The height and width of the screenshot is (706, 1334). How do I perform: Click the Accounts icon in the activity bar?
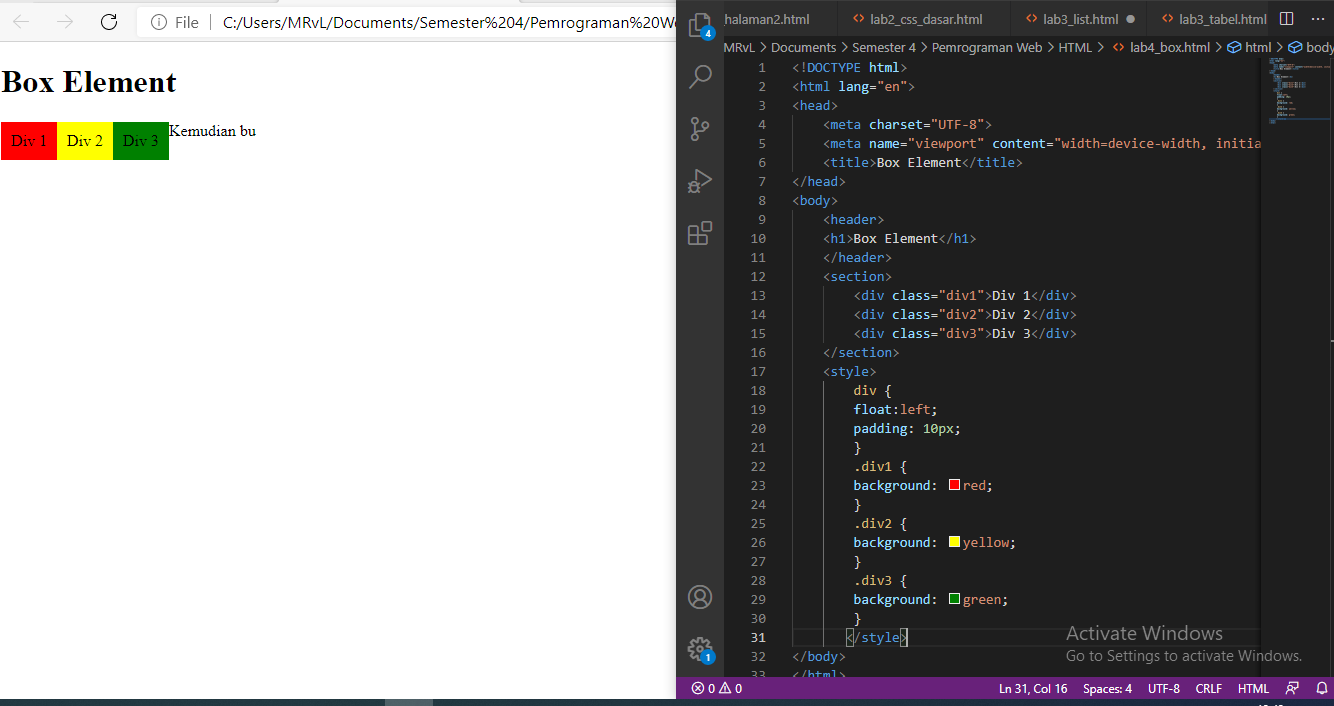pos(699,596)
